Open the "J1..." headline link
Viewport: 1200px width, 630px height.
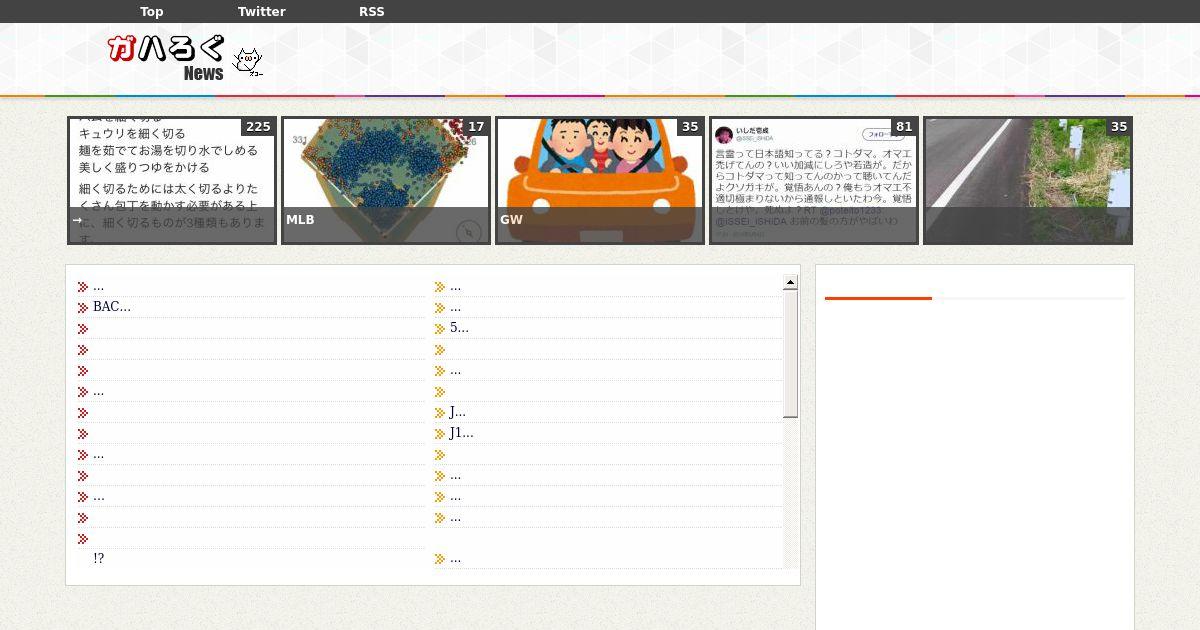pyautogui.click(x=462, y=433)
